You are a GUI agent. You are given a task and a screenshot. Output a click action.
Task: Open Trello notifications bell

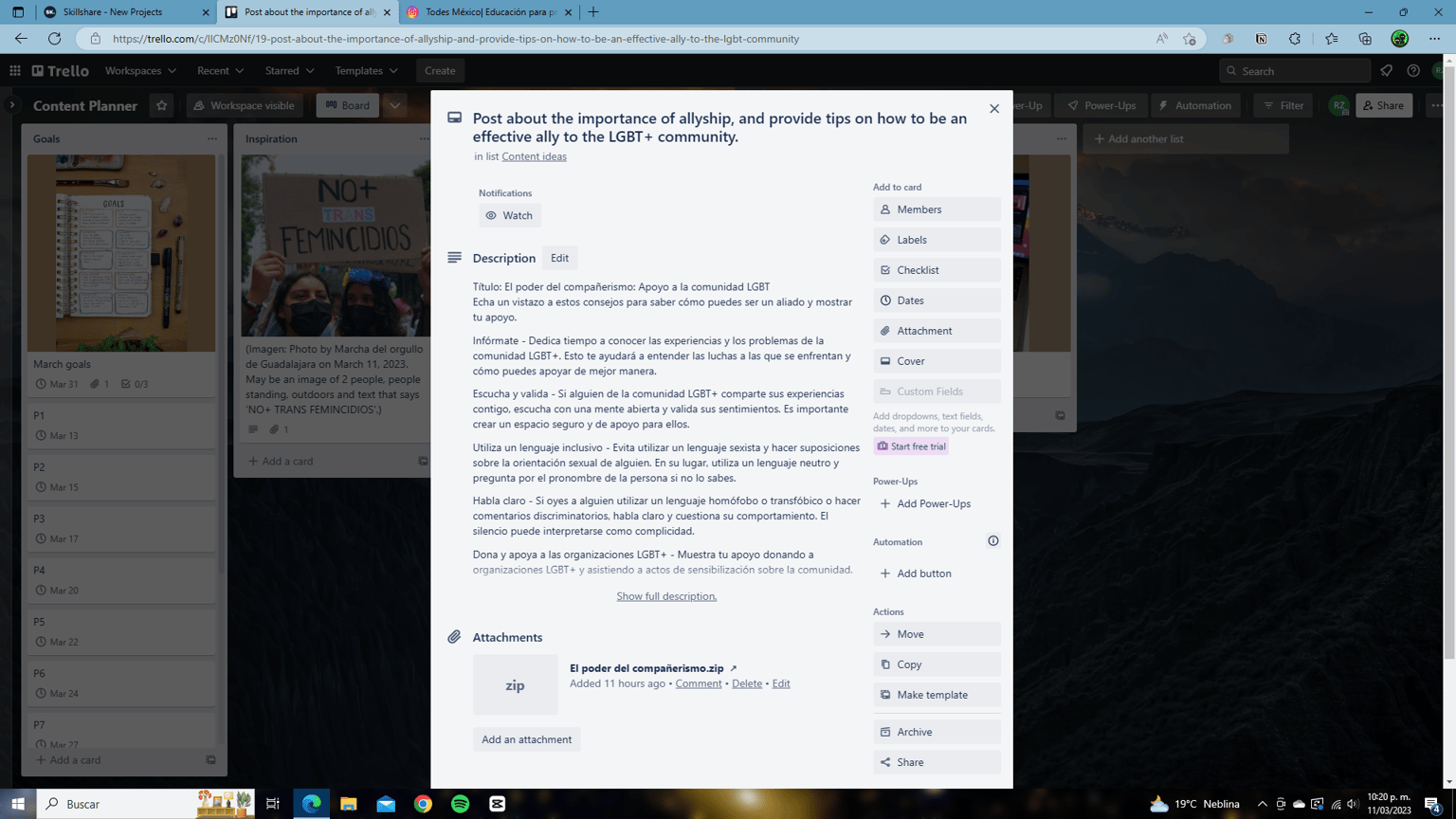1386,70
